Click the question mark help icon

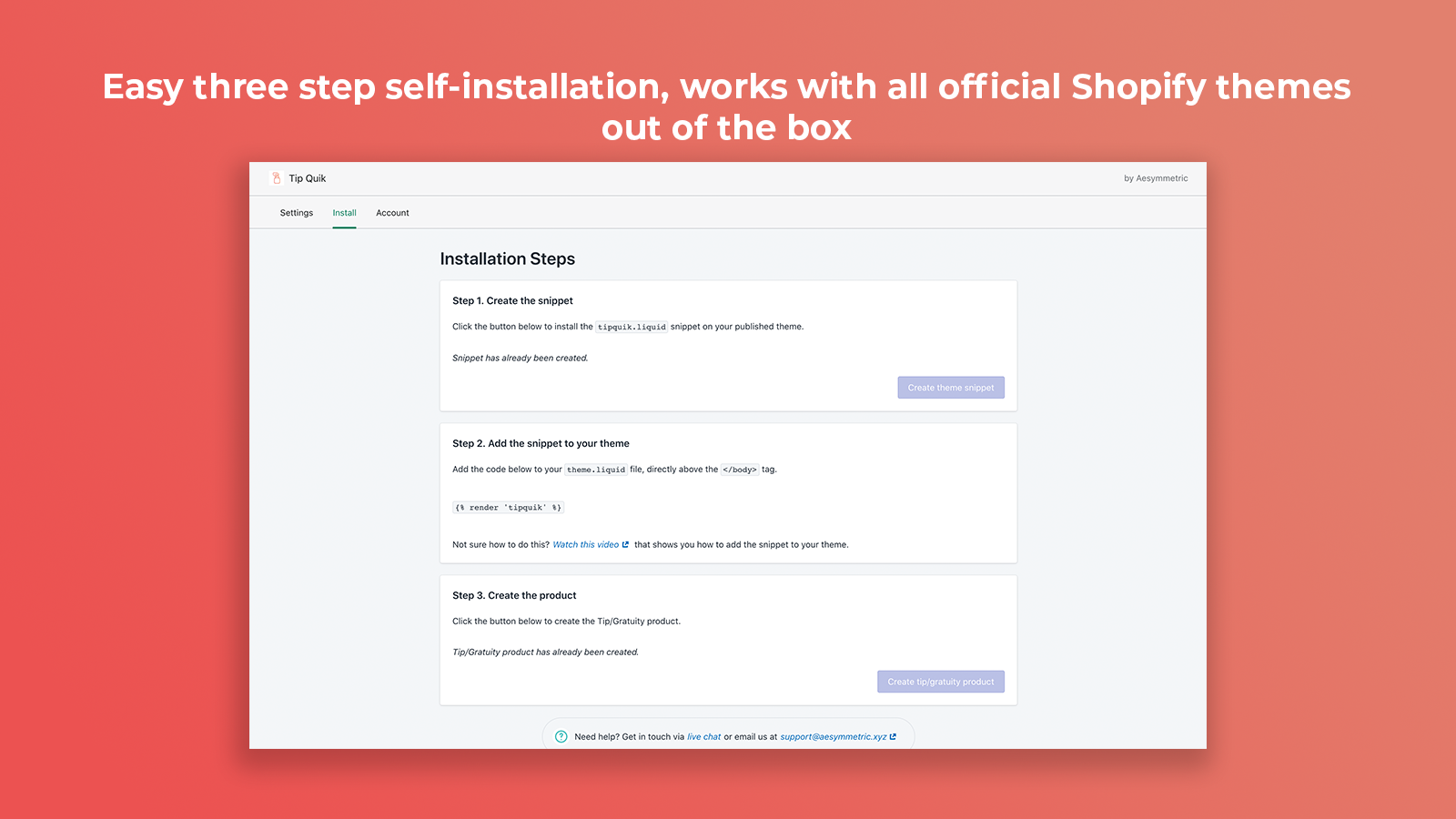562,734
